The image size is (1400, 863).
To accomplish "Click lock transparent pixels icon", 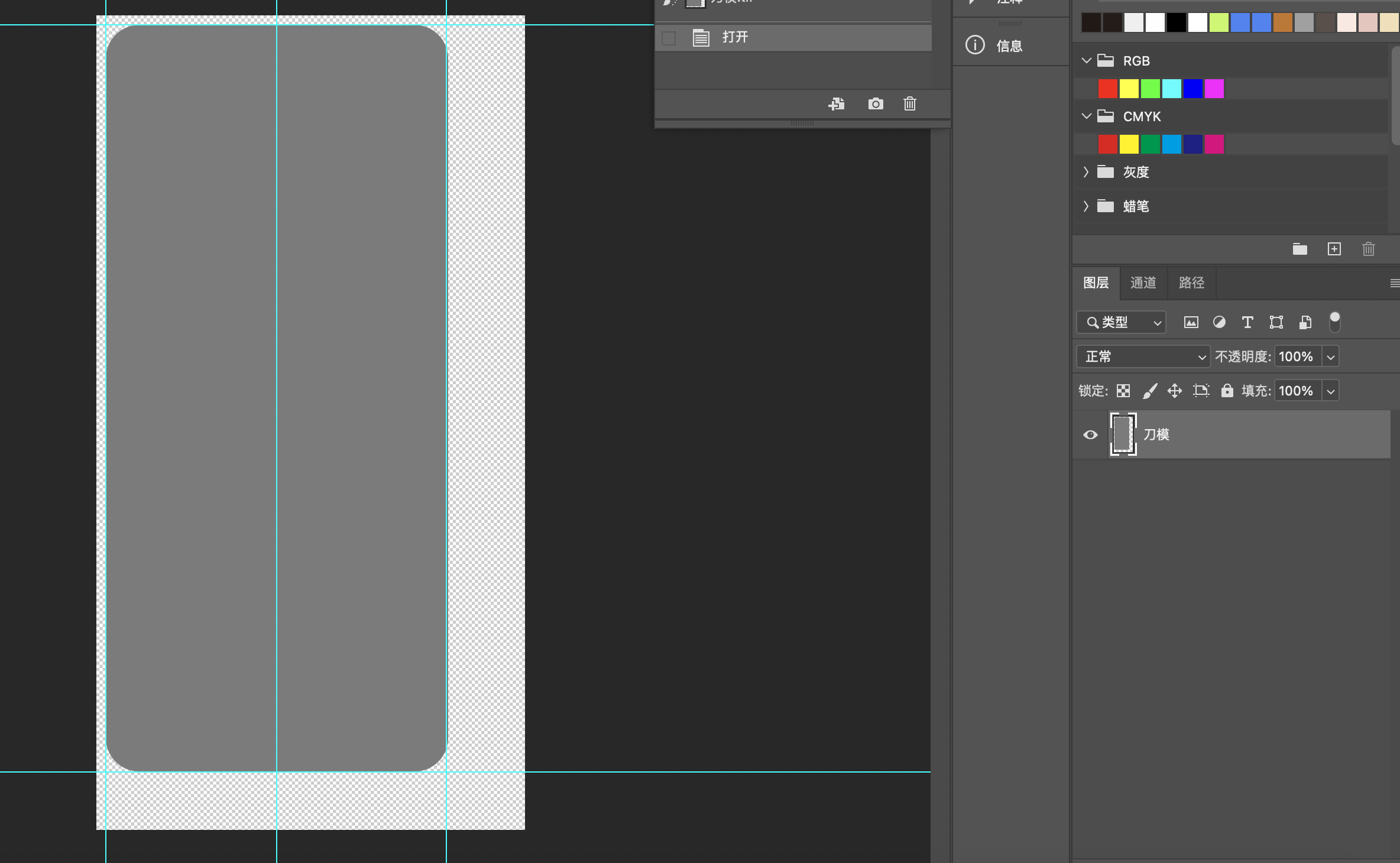I will 1123,391.
